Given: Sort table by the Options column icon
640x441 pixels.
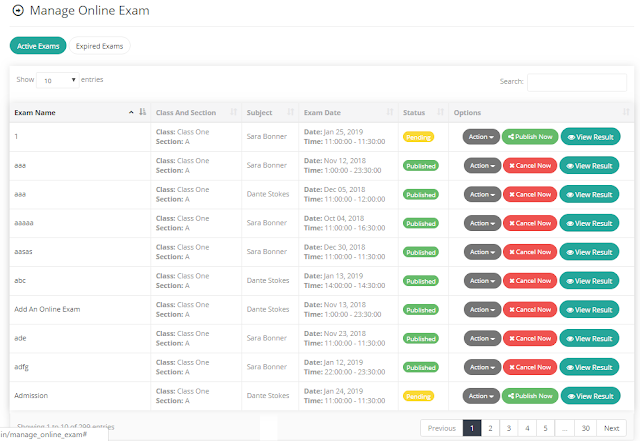Looking at the screenshot, I should pos(626,112).
